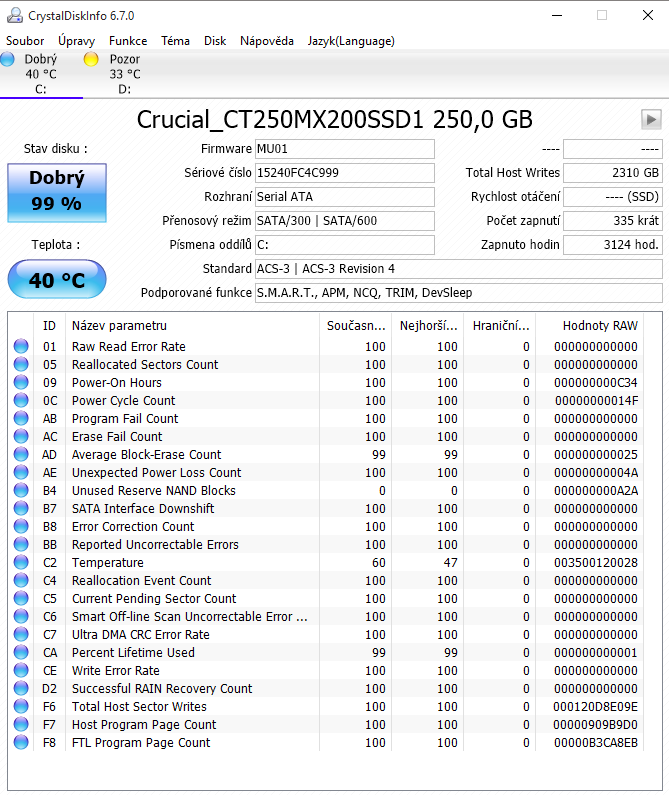The width and height of the screenshot is (669, 795).
Task: Click RAW value 000120D8E09E
Action: (595, 706)
